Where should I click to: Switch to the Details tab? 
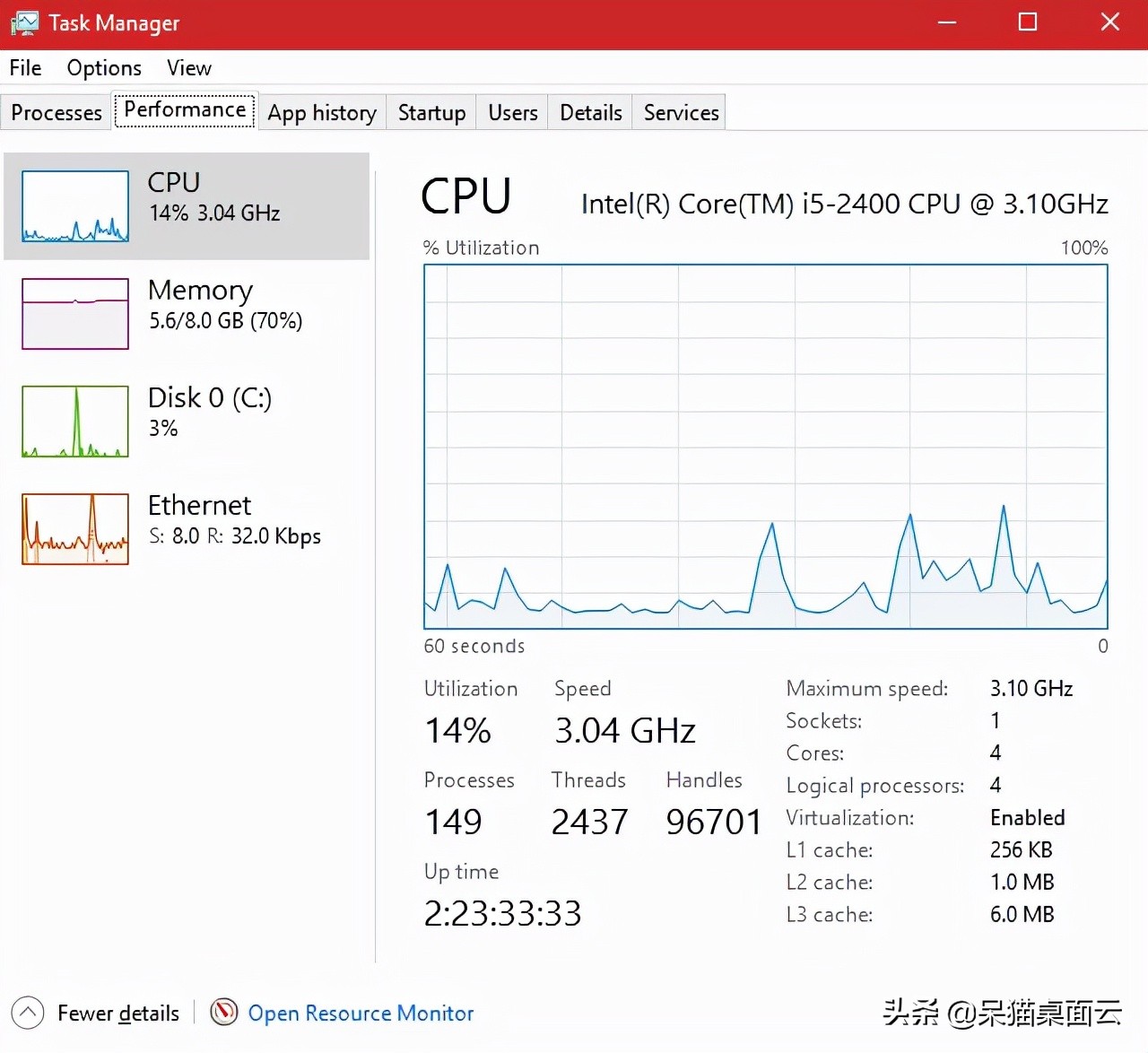point(590,113)
